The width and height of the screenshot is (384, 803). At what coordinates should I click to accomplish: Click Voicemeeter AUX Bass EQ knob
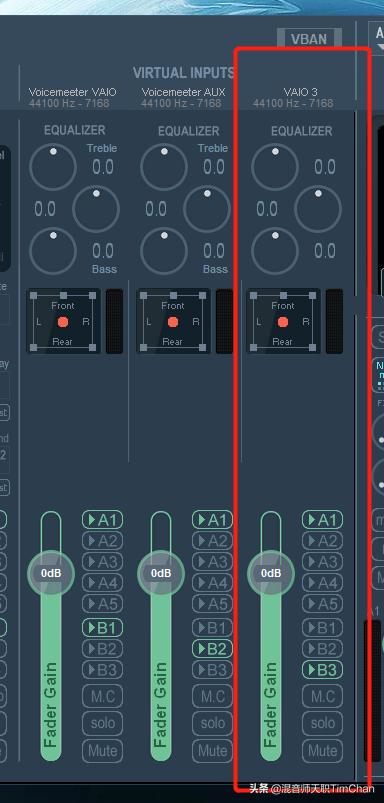[x=164, y=251]
